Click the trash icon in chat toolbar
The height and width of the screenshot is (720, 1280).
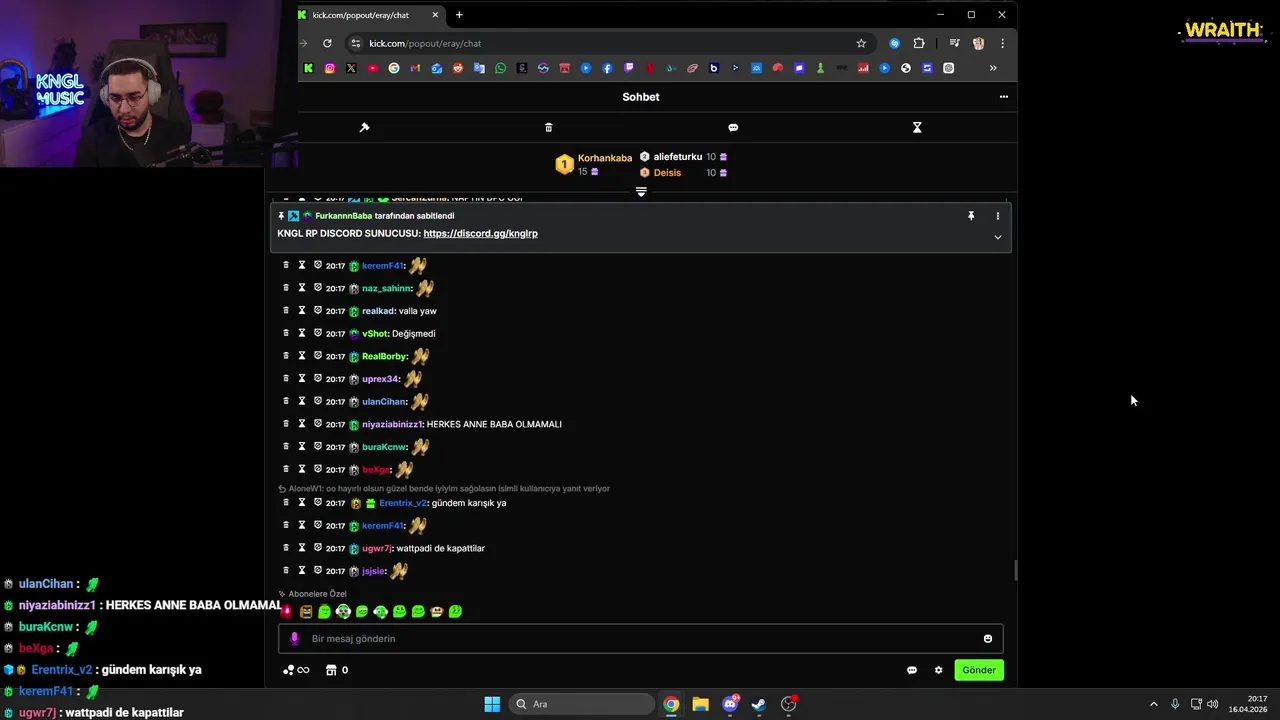coord(548,127)
